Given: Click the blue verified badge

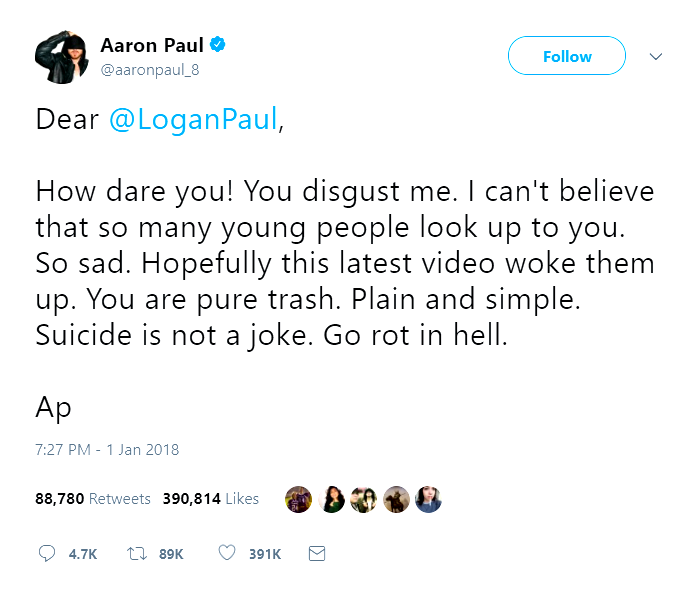Looking at the screenshot, I should [217, 45].
